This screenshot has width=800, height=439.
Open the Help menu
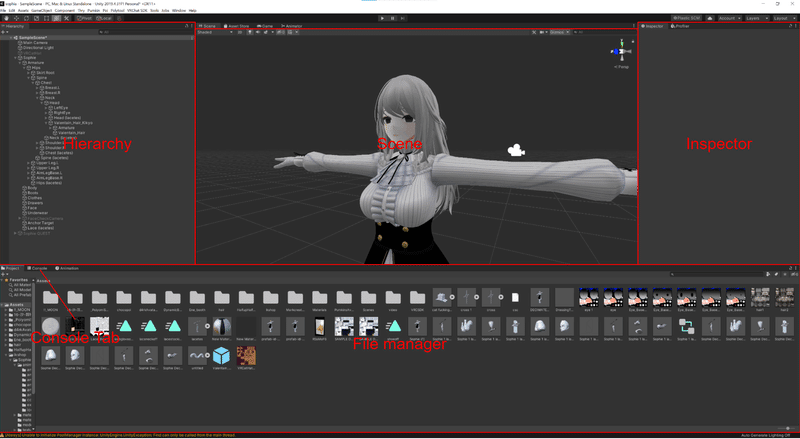[192, 10]
